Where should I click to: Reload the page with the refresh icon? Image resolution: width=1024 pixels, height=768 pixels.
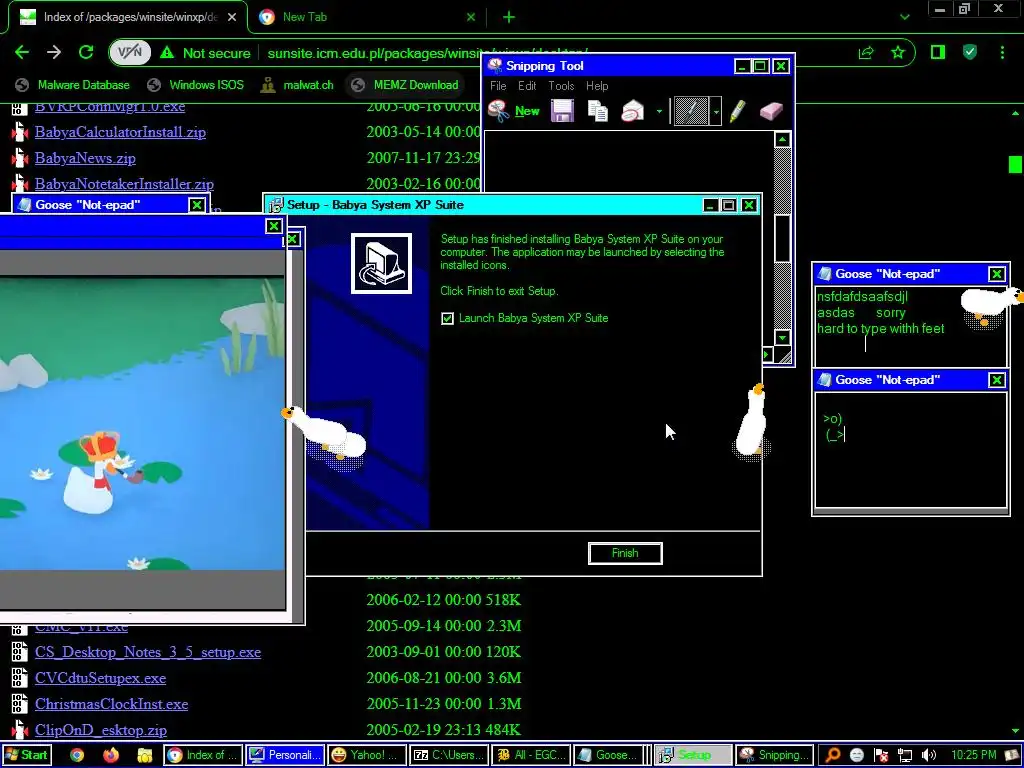[86, 53]
